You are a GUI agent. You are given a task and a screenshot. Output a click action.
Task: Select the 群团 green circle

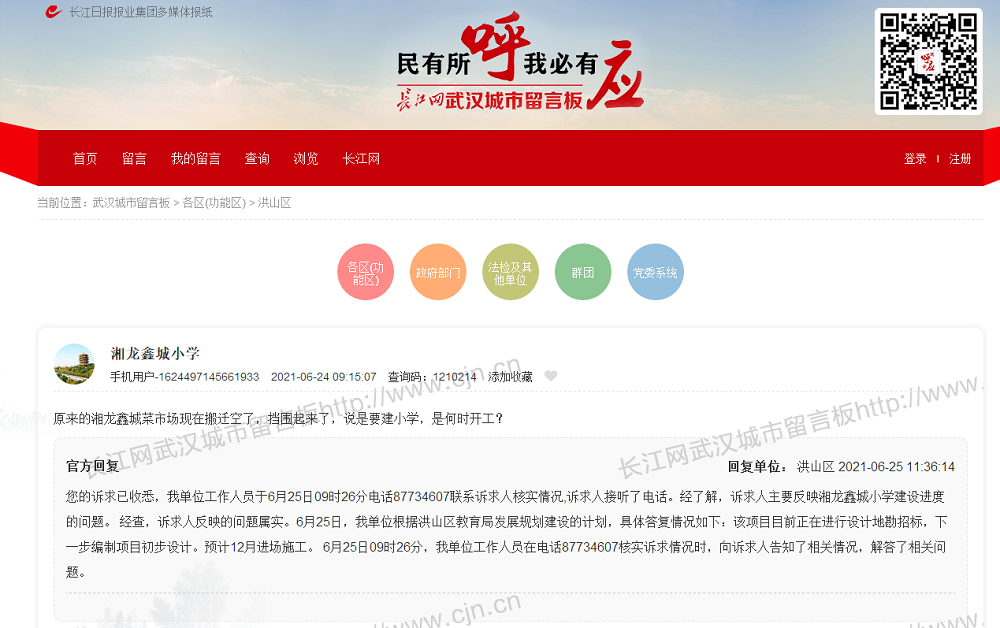(583, 272)
